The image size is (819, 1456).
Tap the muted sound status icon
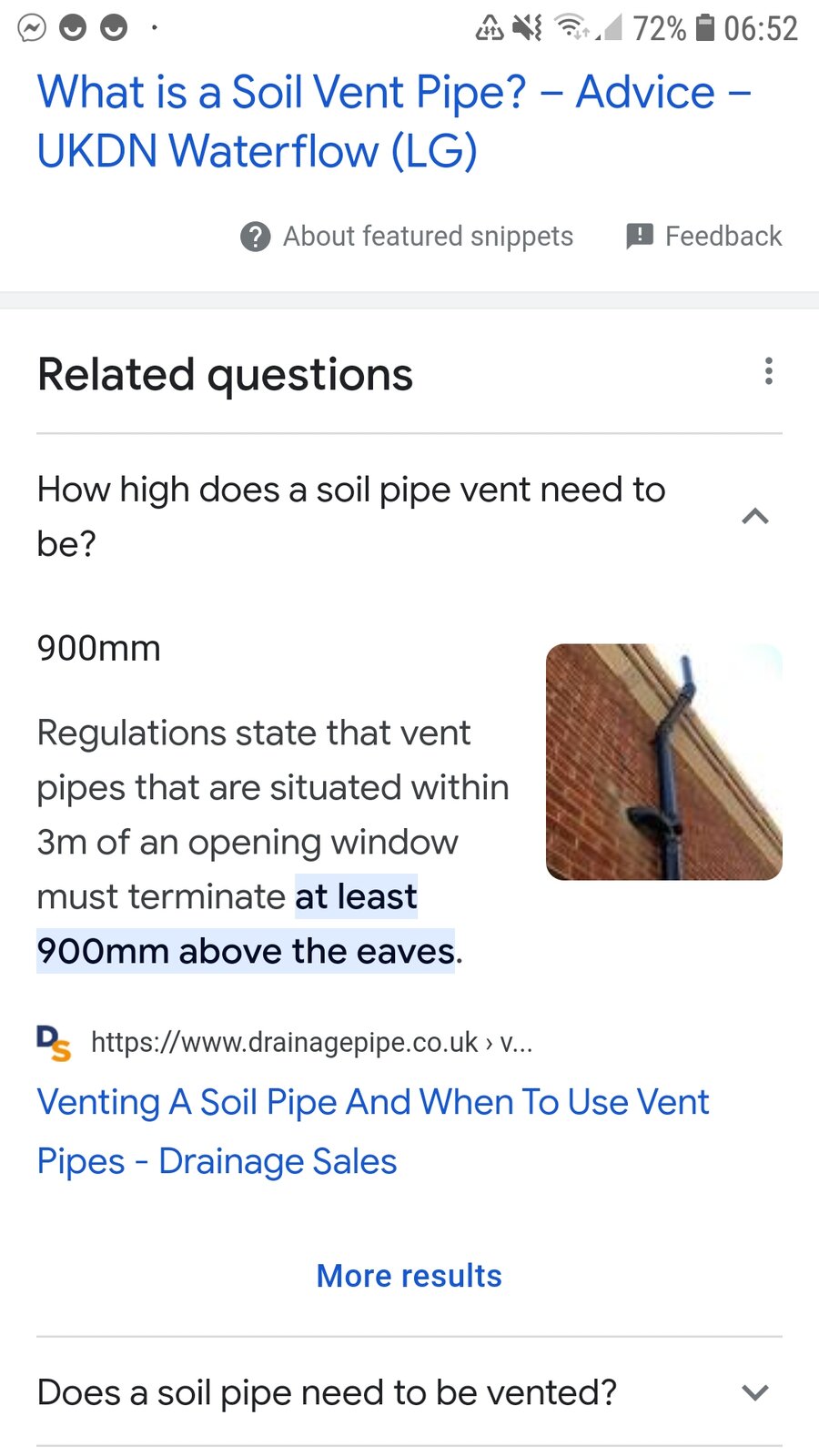[527, 27]
